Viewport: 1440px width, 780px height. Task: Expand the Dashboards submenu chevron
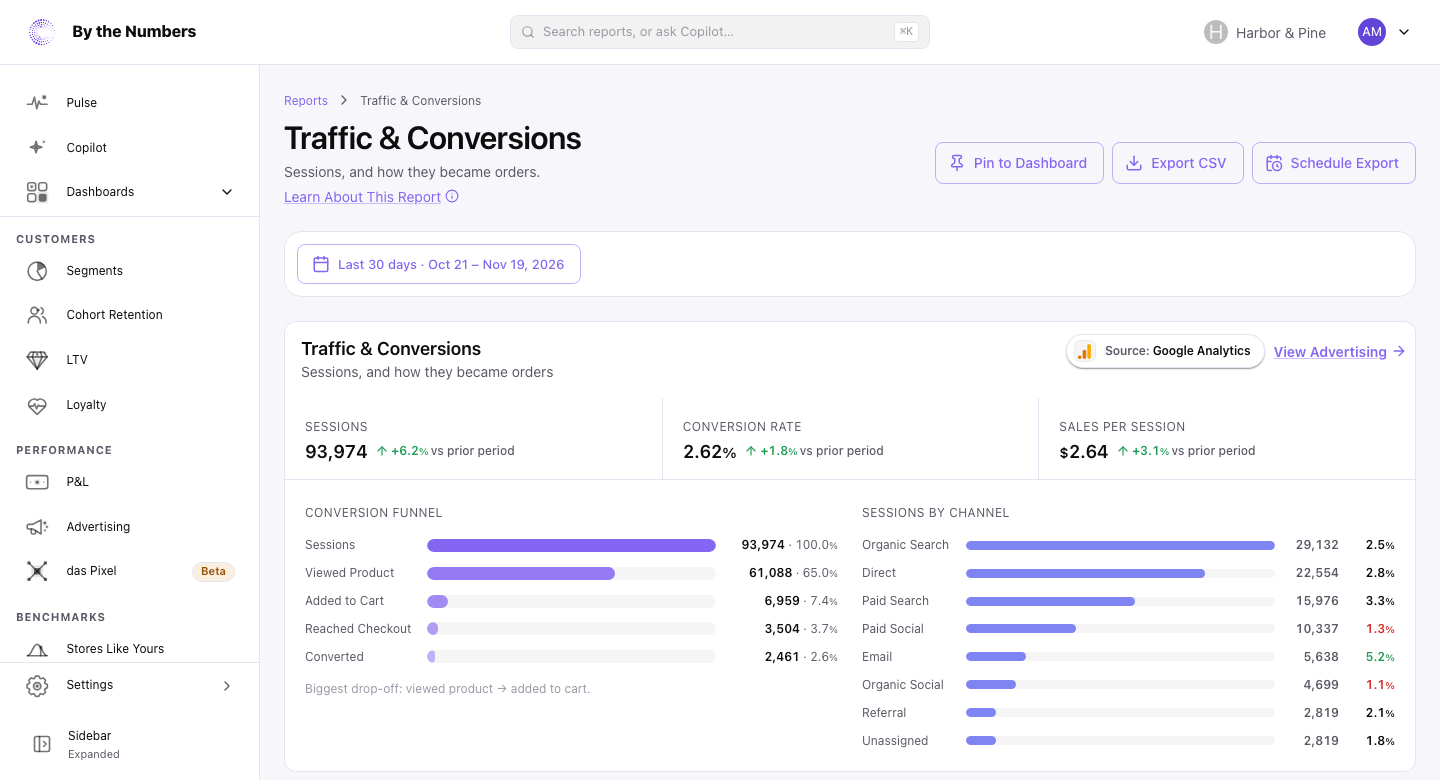click(227, 192)
